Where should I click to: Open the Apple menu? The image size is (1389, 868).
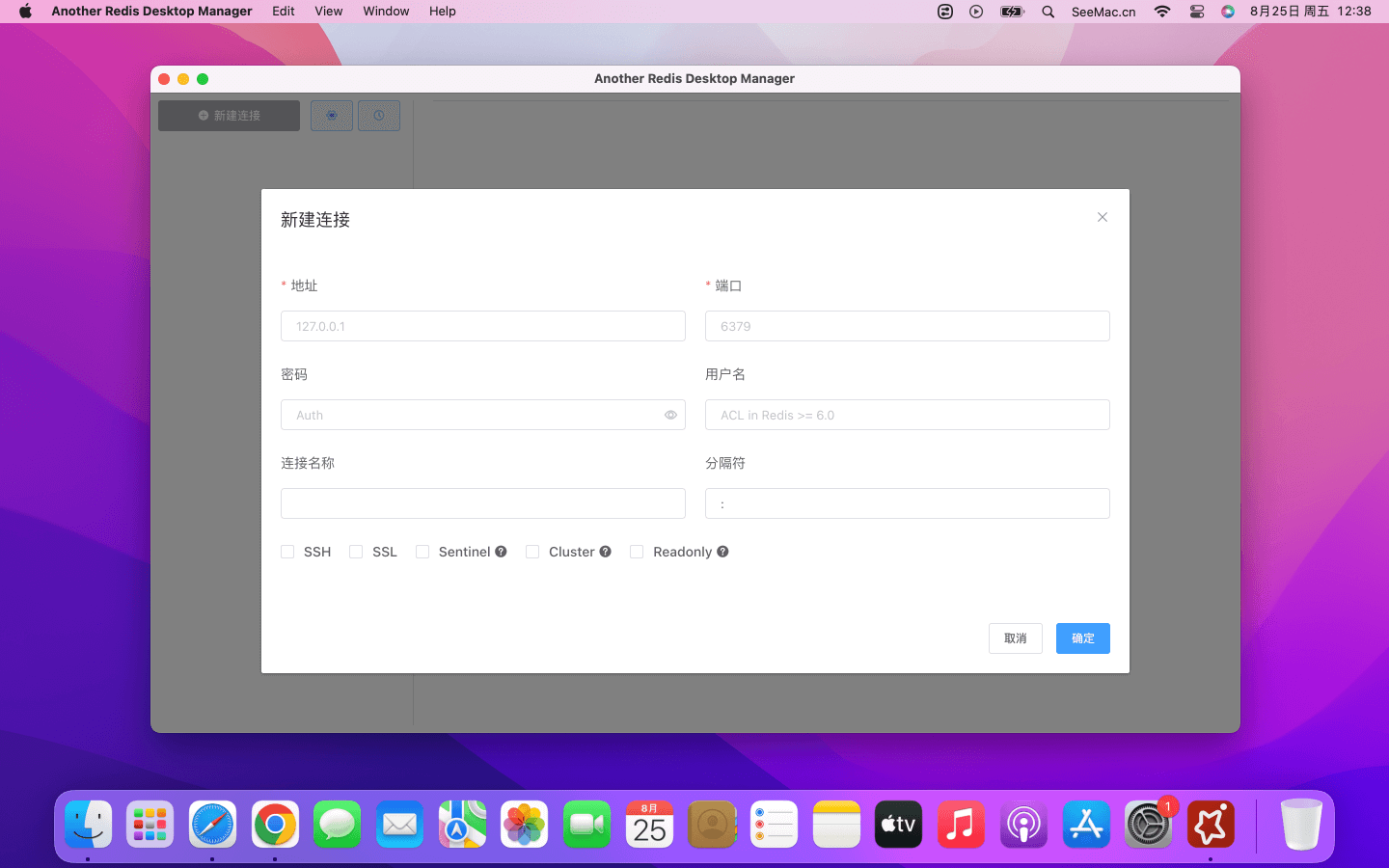pyautogui.click(x=25, y=12)
